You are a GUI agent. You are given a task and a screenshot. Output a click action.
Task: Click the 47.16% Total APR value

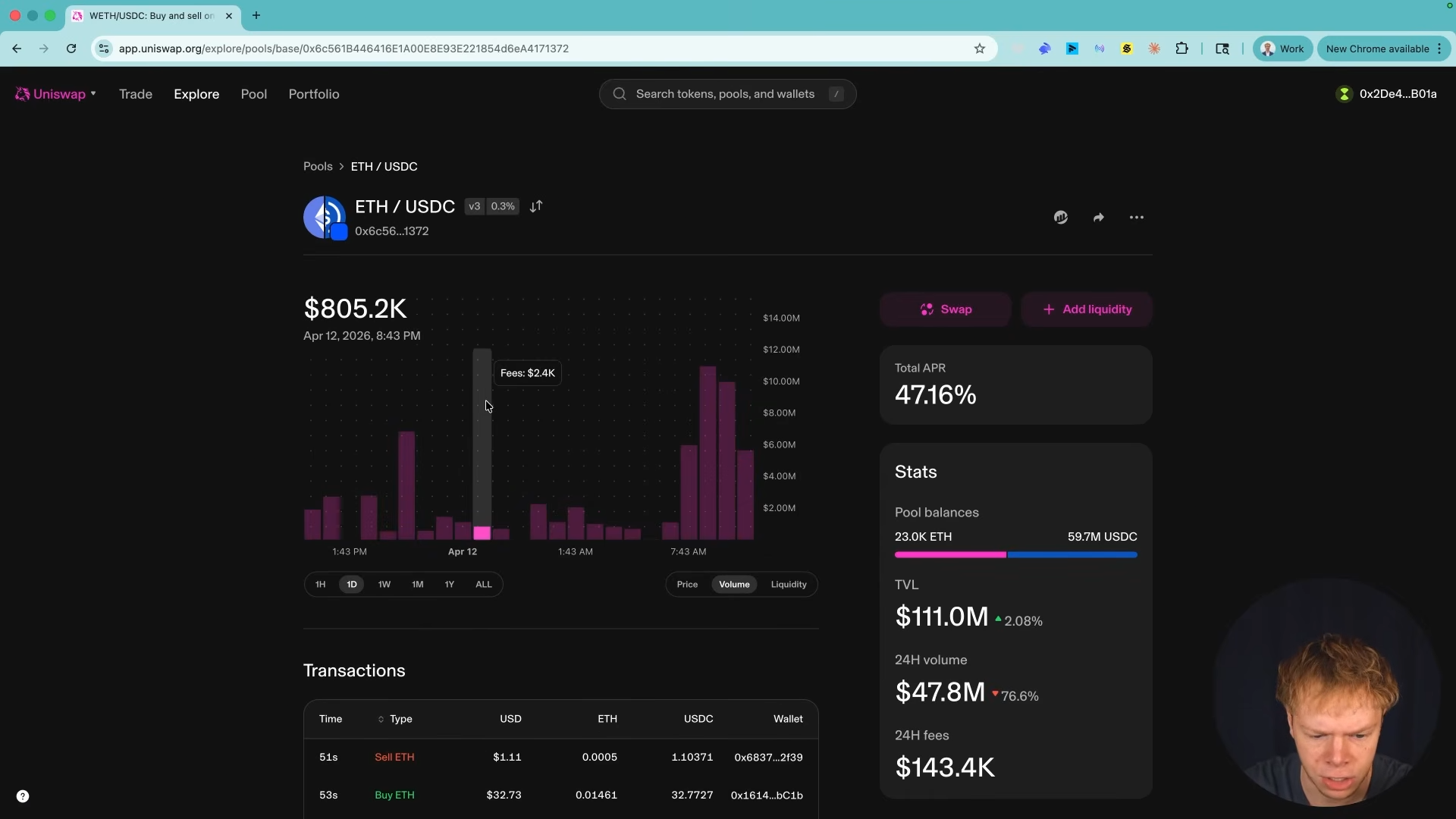pos(936,395)
